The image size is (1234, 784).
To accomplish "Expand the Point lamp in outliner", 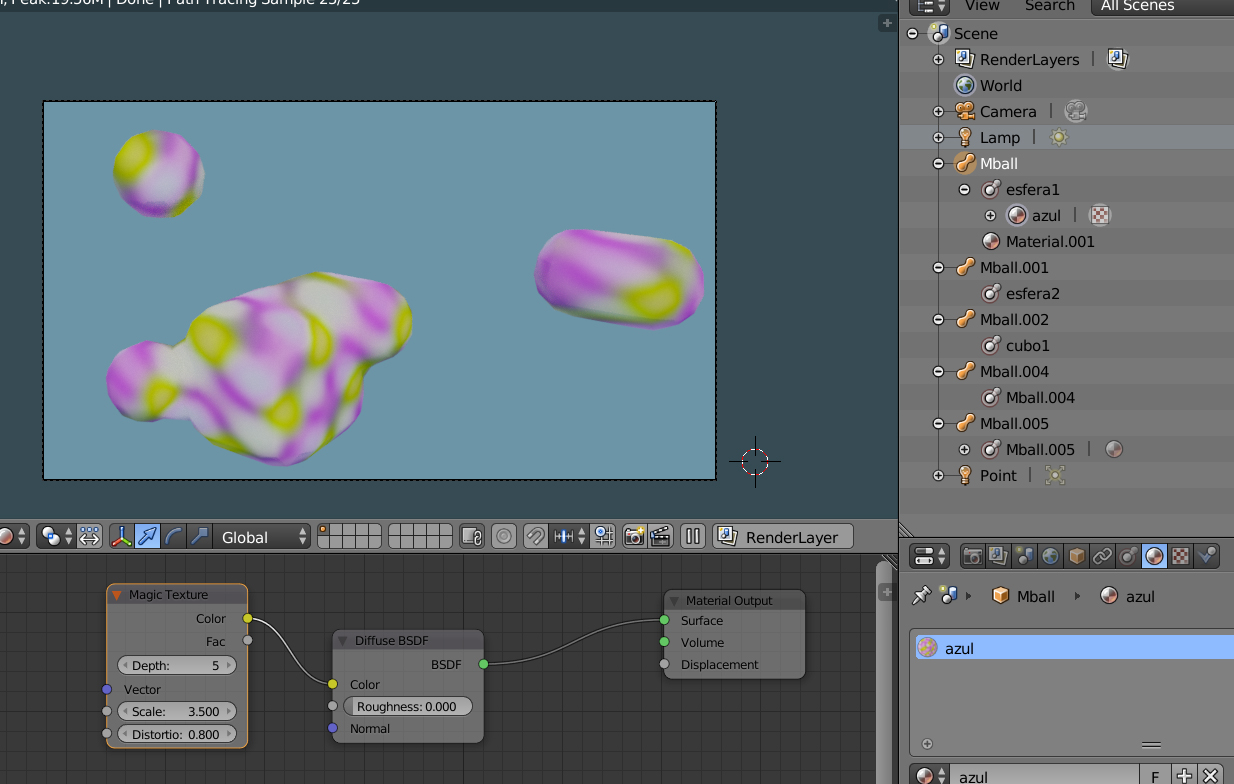I will click(938, 476).
